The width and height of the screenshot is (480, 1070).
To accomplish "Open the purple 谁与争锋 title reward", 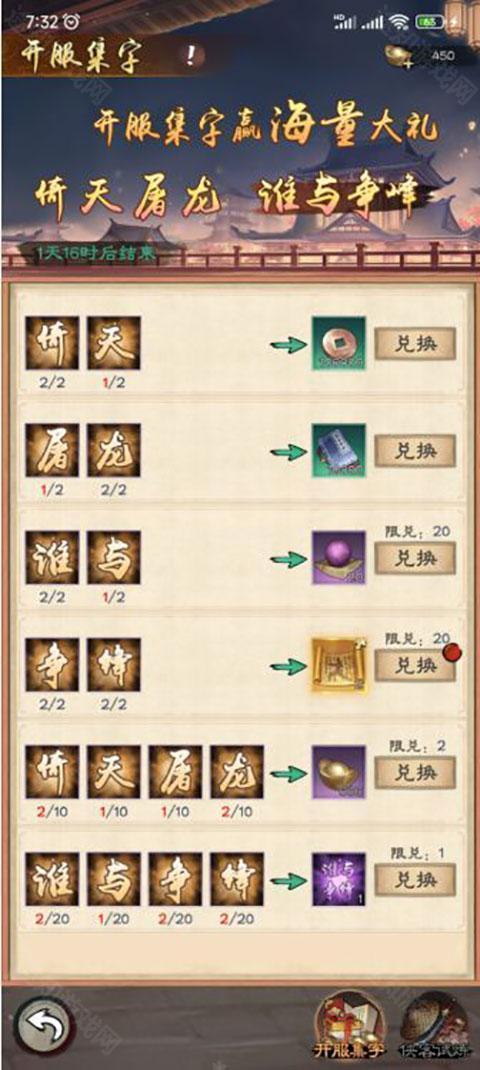I will pyautogui.click(x=339, y=880).
